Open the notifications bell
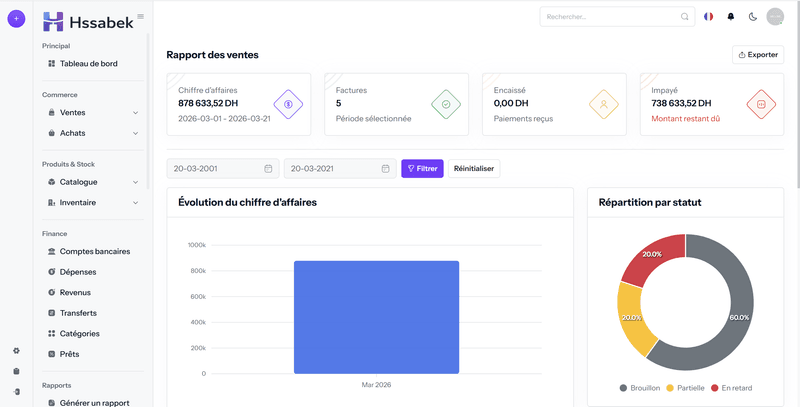This screenshot has width=800, height=407. coord(730,17)
